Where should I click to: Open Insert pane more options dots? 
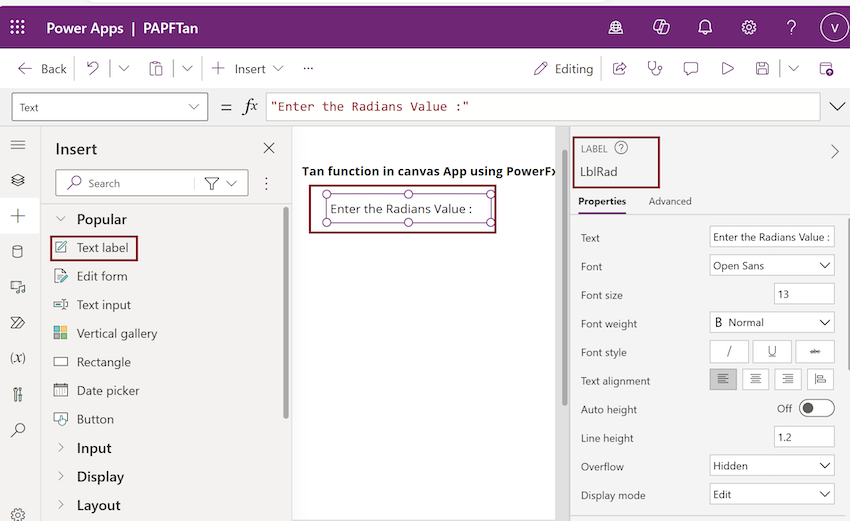click(266, 184)
